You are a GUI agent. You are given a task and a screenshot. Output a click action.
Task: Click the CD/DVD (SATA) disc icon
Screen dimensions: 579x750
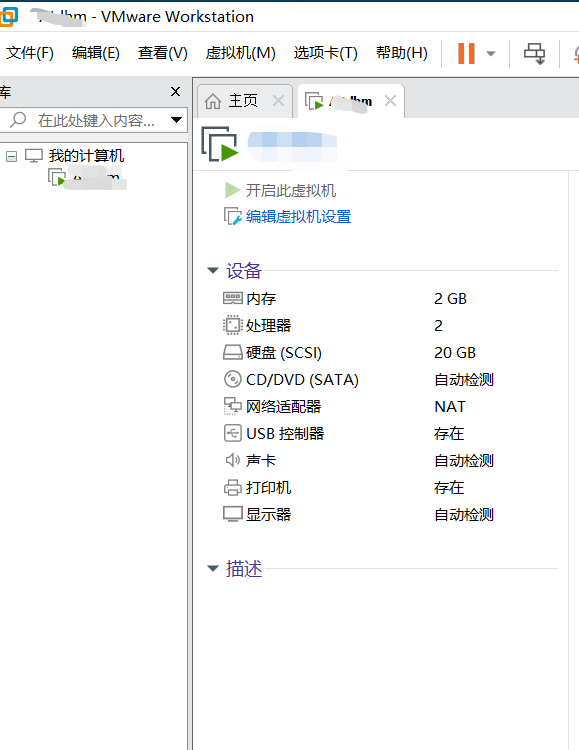[x=233, y=379]
